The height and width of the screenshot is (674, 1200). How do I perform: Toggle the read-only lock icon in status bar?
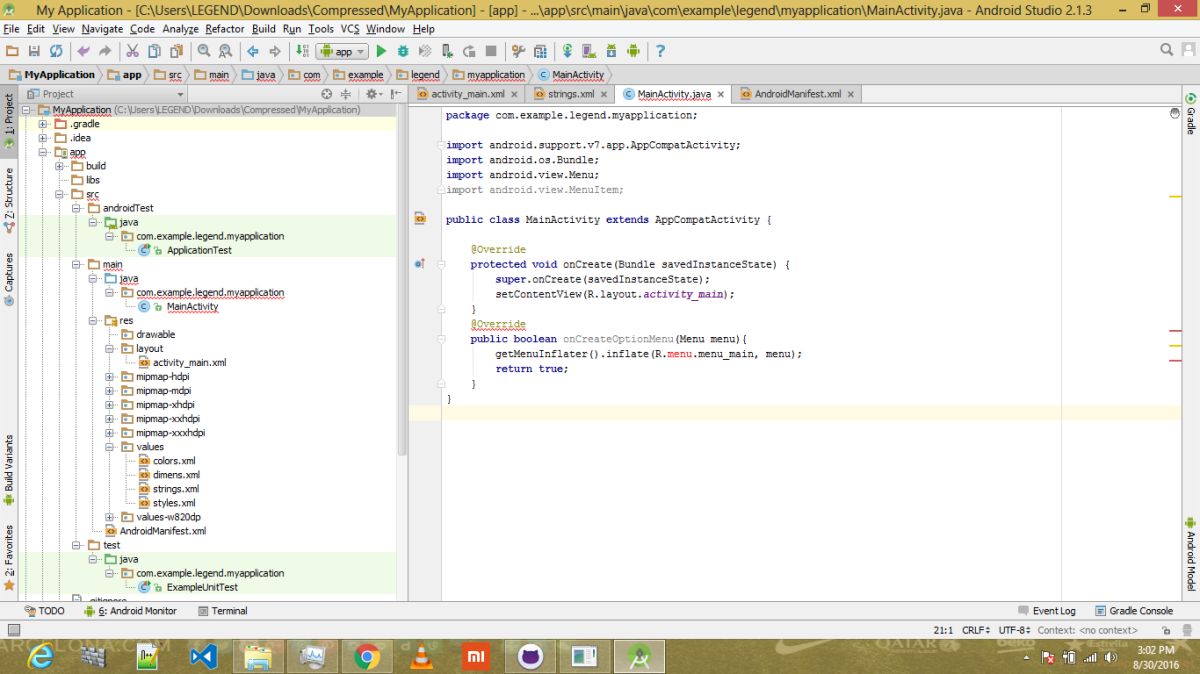pos(1166,630)
